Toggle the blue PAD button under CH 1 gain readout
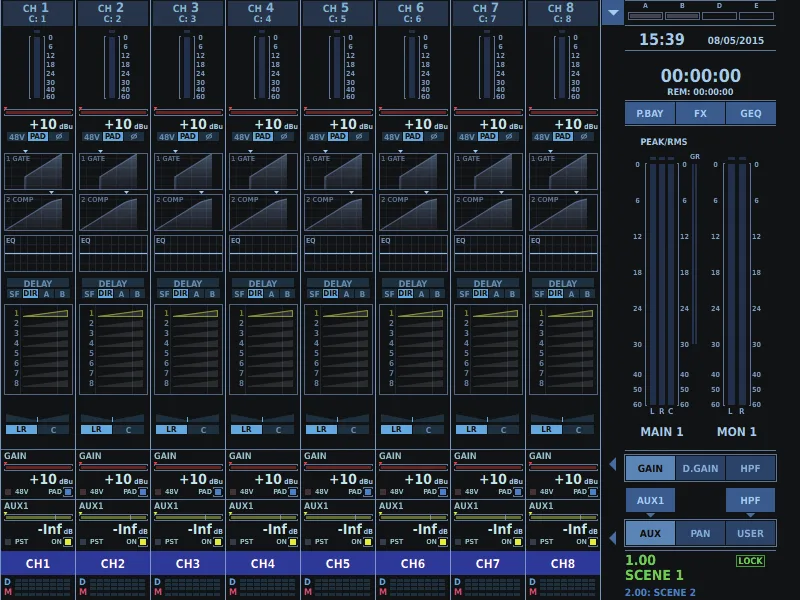Image resolution: width=800 pixels, height=600 pixels. coord(38,137)
